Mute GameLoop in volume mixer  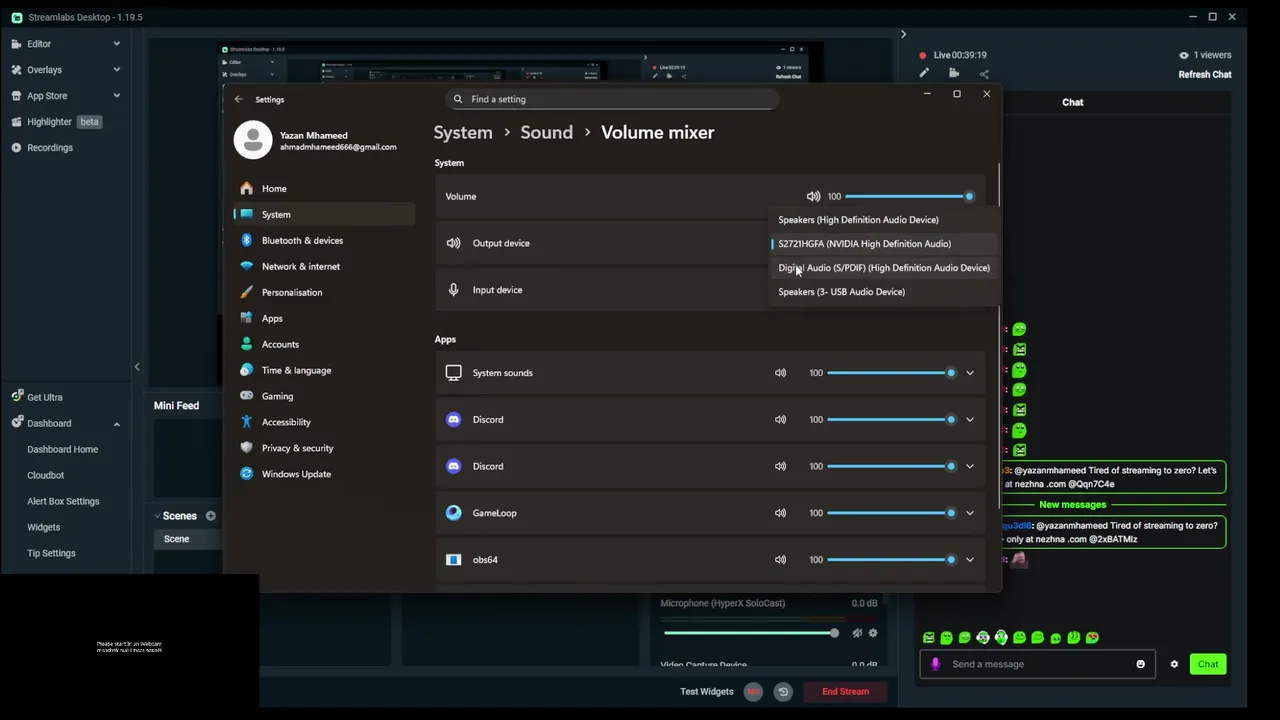(780, 513)
